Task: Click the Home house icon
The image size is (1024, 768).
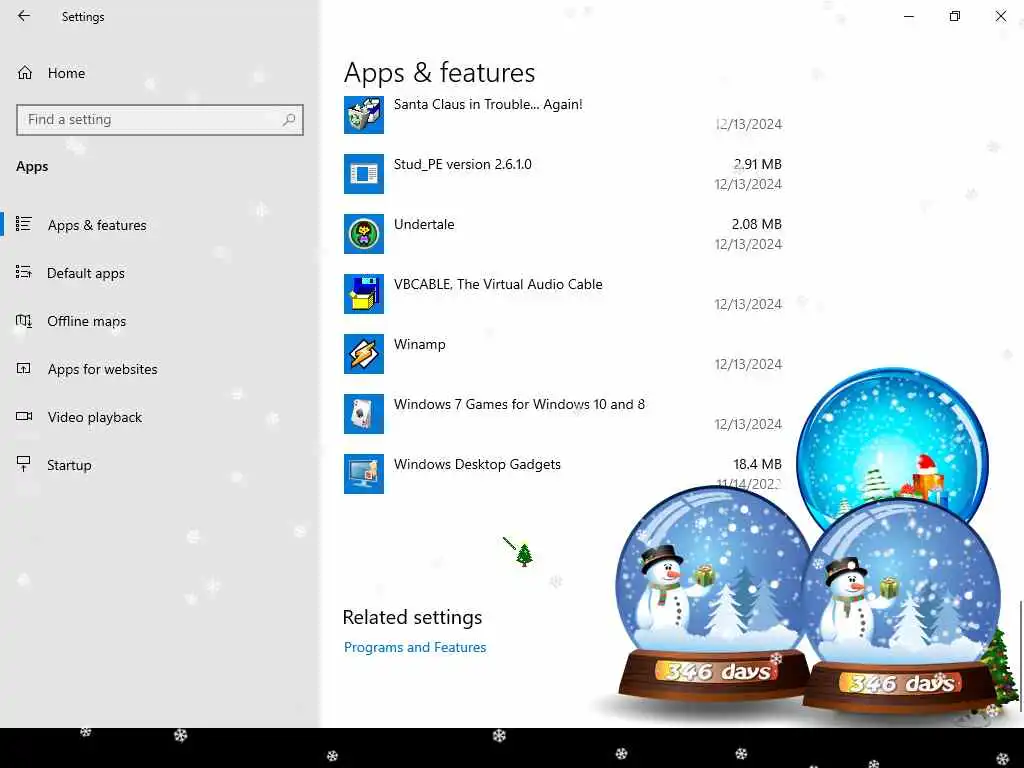Action: (x=25, y=72)
